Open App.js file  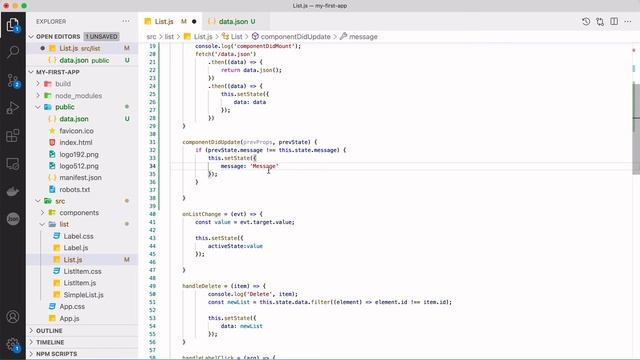69,318
